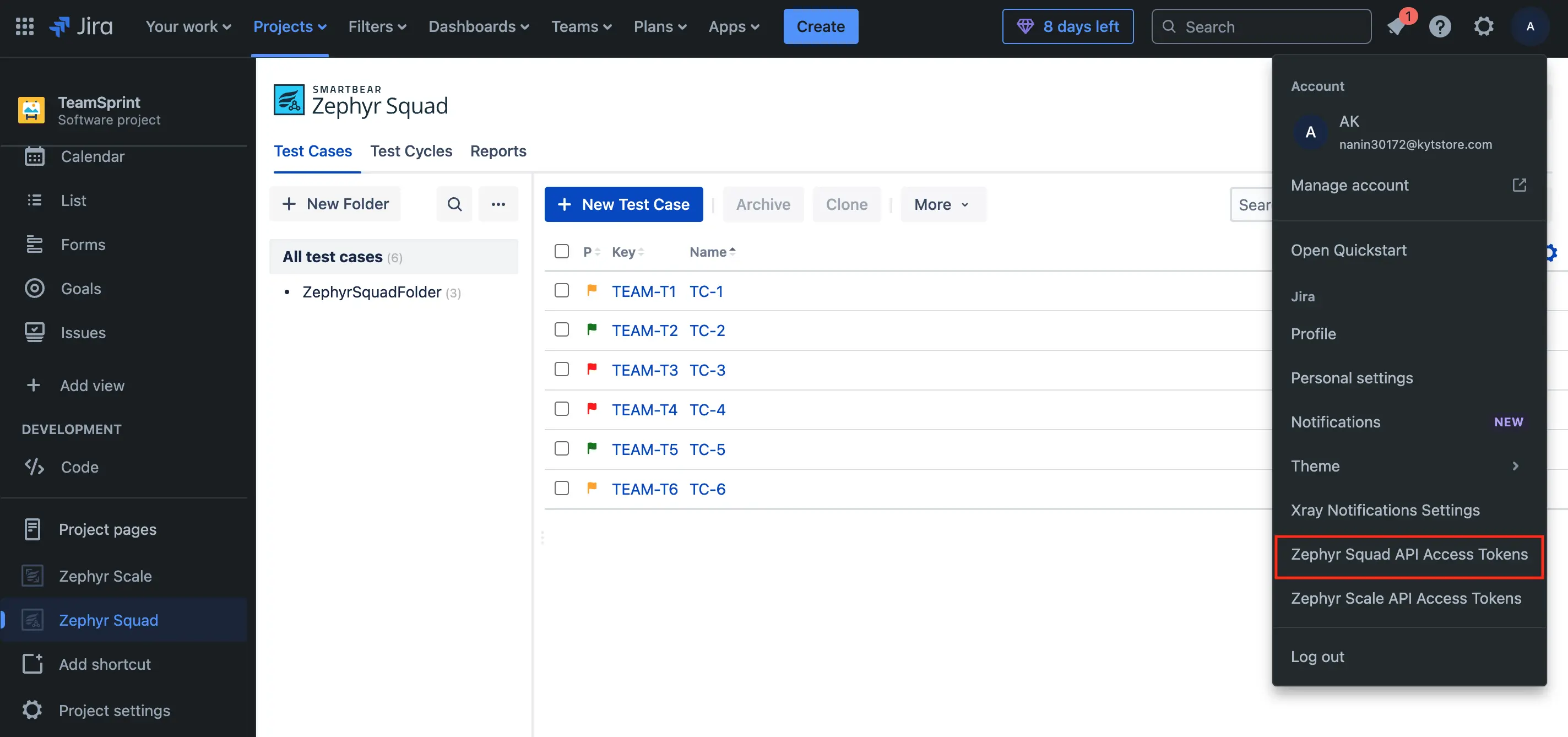Tick the checkbox for TEAM-T4
Screen dimensions: 1568x737
pos(561,409)
